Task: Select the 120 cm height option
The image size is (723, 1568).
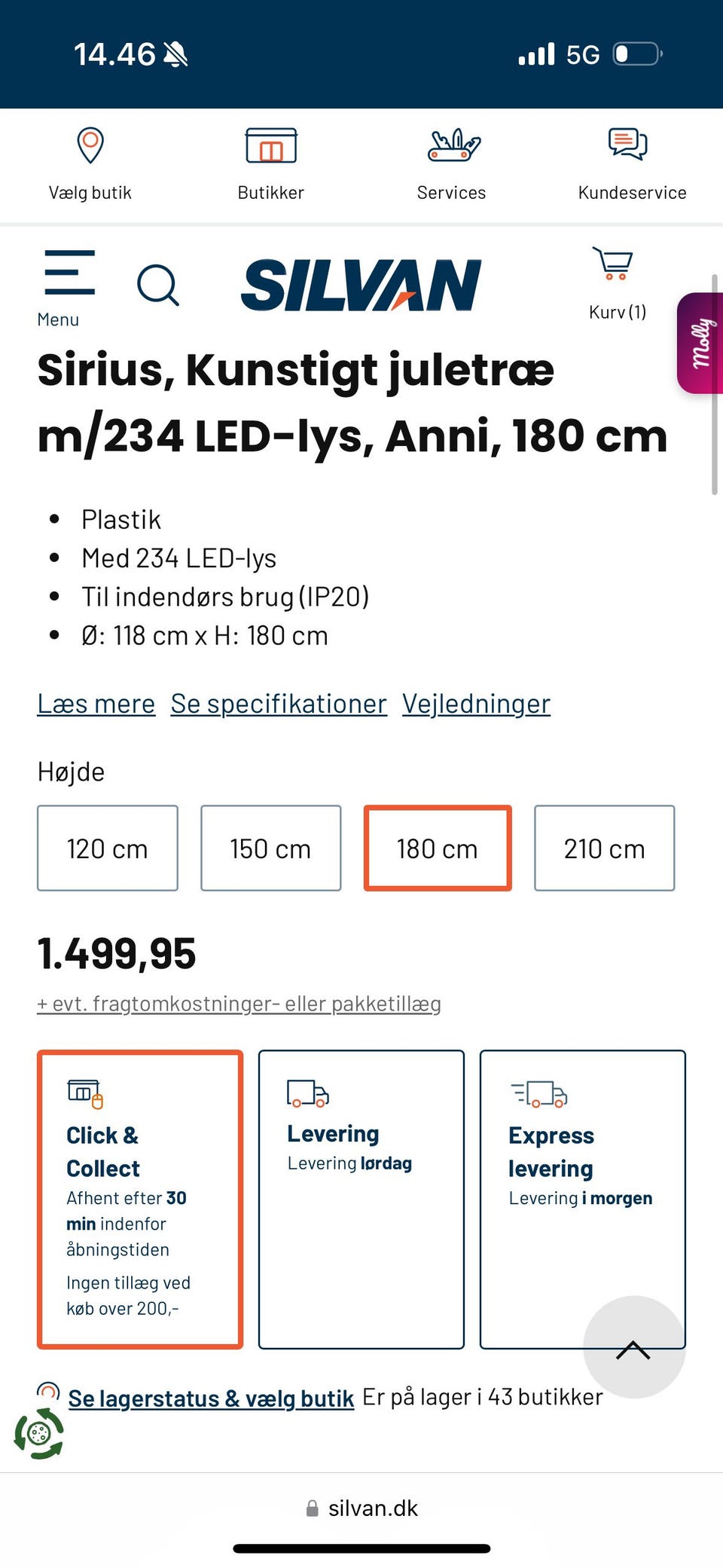Action: 108,848
